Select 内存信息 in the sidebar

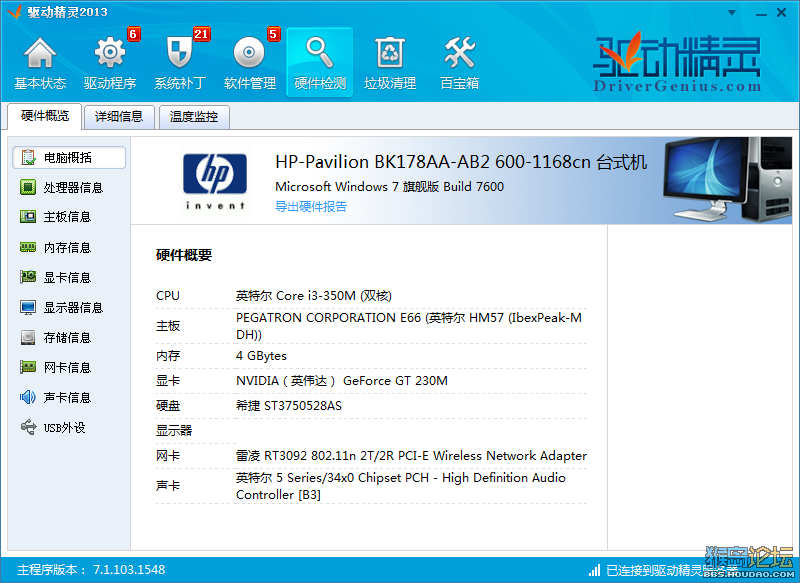(x=69, y=247)
